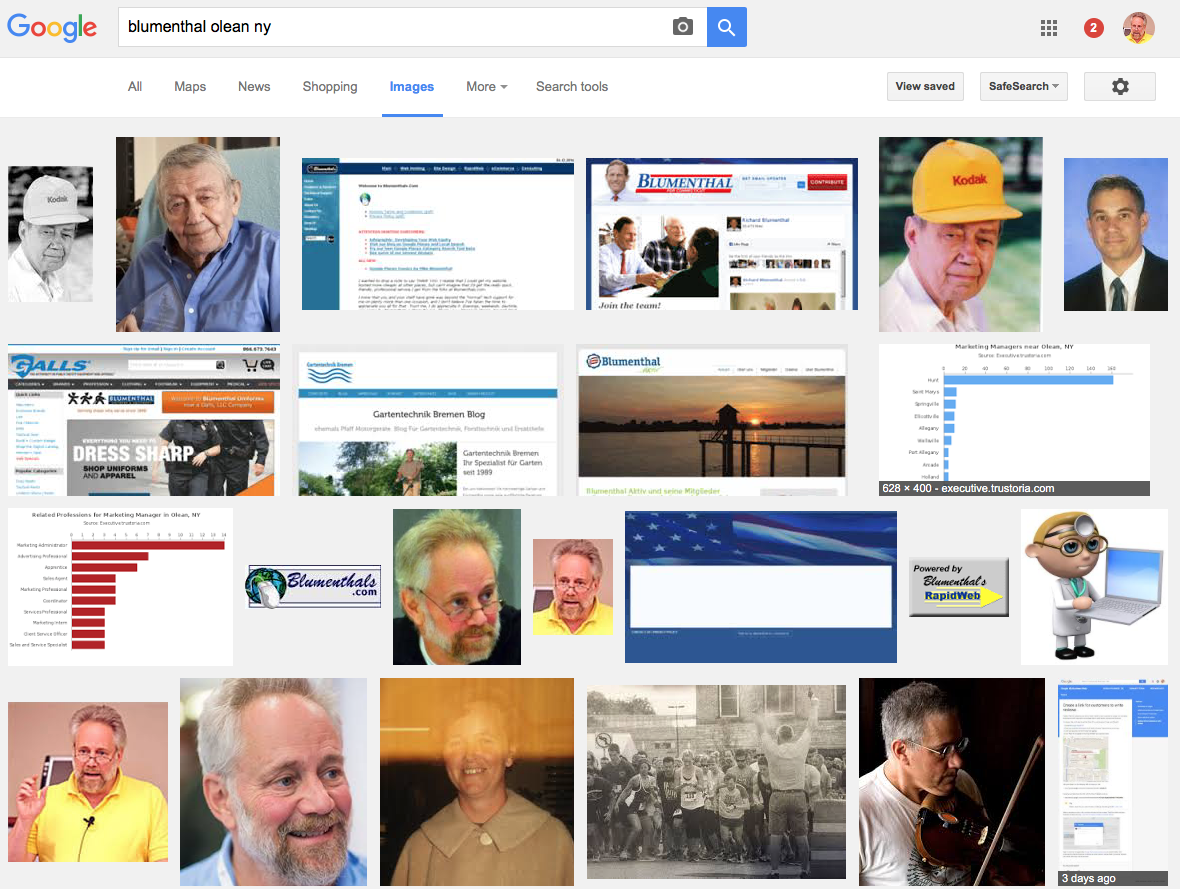Expand the More dropdown menu
The image size is (1180, 889).
click(486, 87)
